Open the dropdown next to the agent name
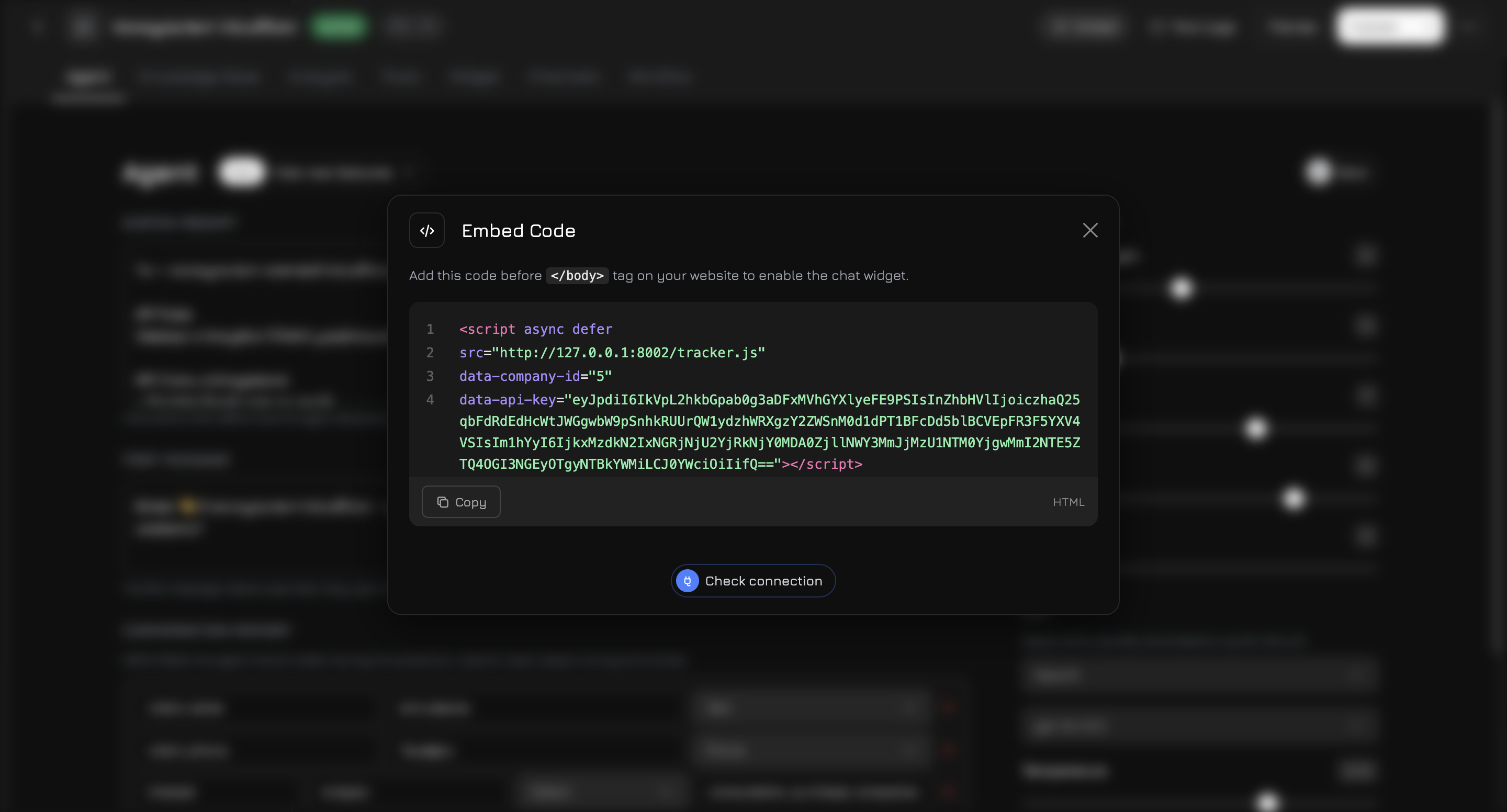 (411, 172)
